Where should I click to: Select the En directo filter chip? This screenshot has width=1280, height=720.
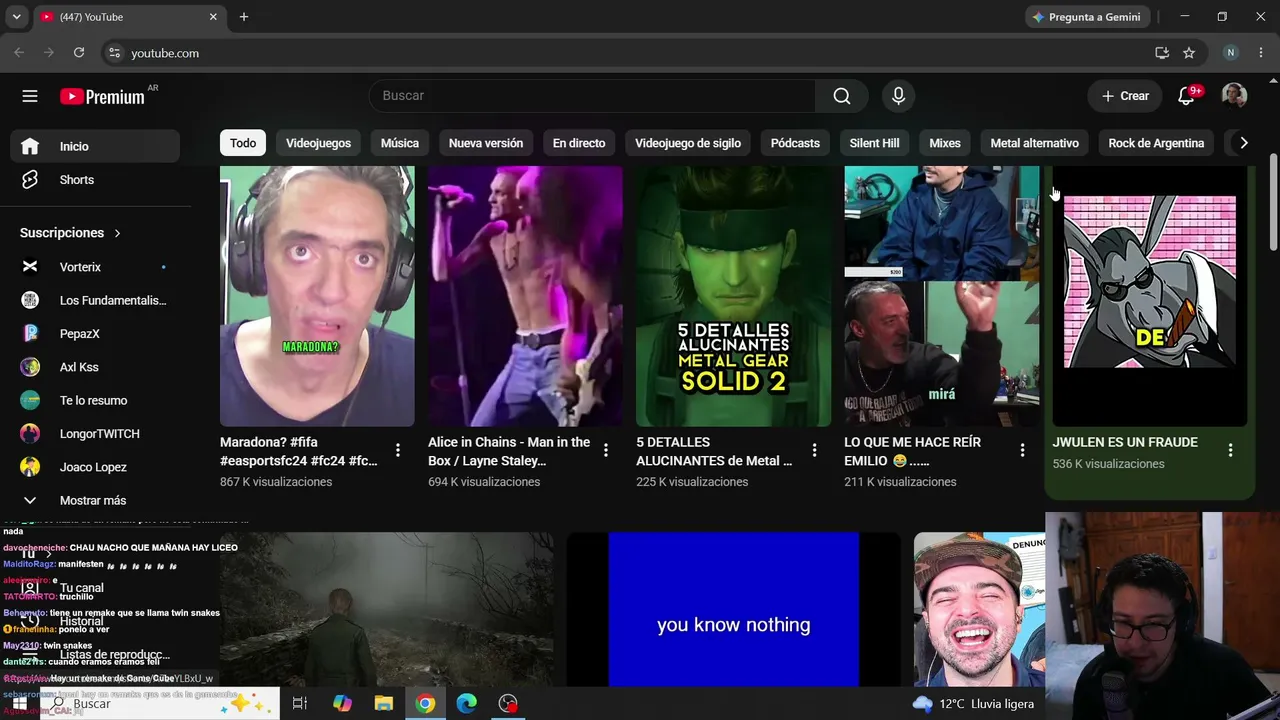coord(579,143)
